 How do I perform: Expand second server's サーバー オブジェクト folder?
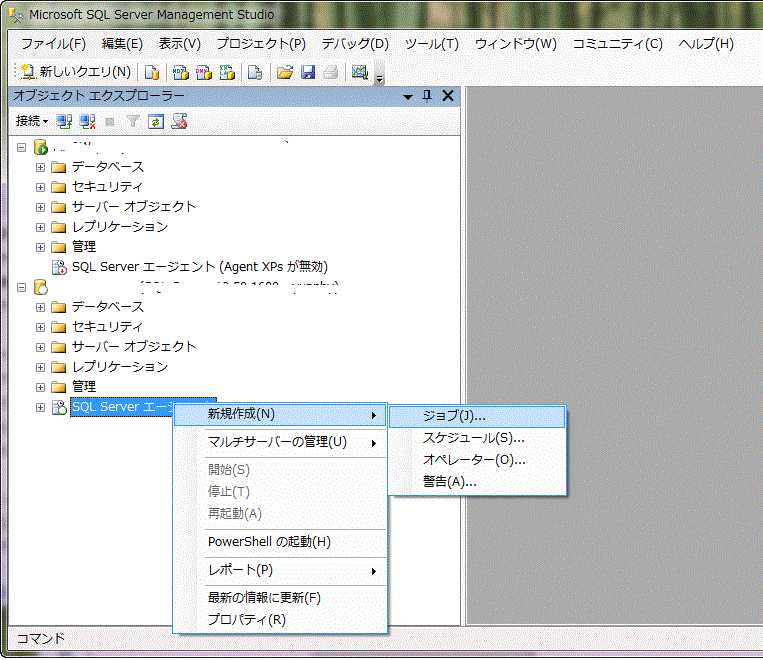pos(40,348)
